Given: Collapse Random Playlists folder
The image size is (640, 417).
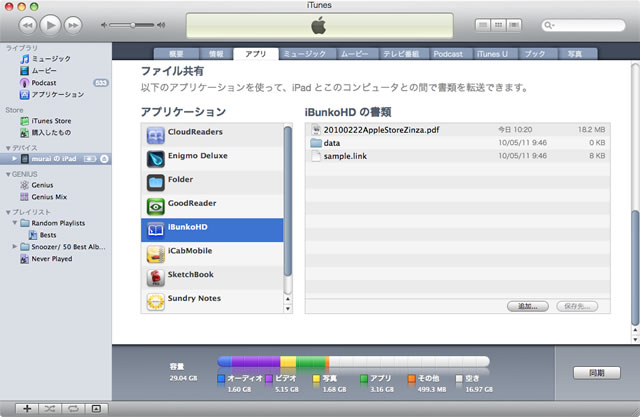Looking at the screenshot, I should pos(15,223).
